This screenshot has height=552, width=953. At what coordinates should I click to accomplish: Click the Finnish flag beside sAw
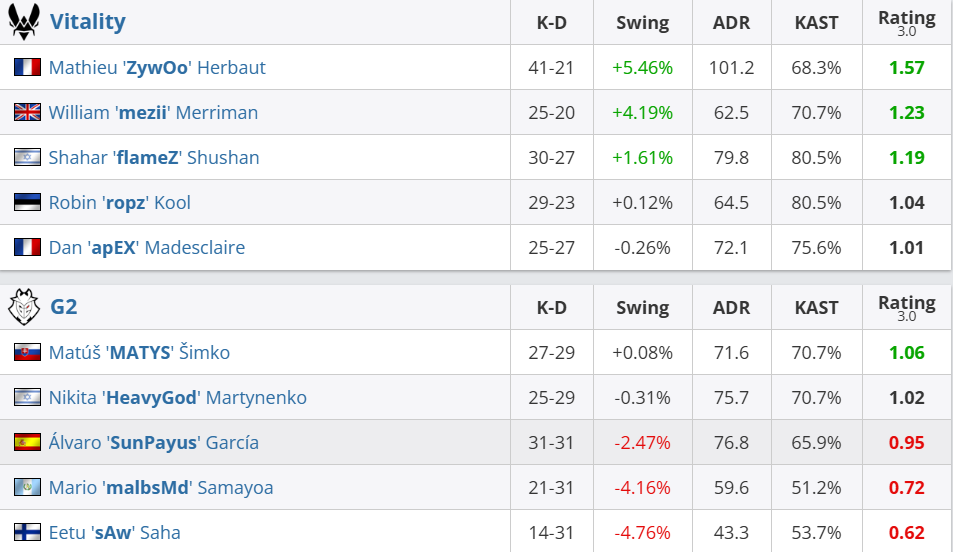pyautogui.click(x=27, y=533)
